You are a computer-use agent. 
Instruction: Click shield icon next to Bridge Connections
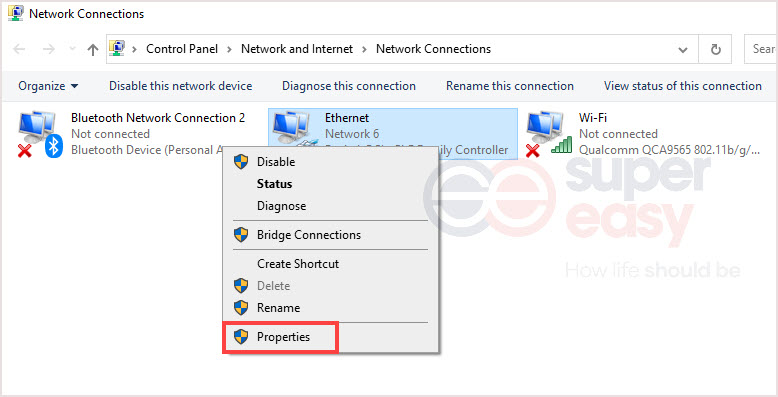[x=241, y=235]
